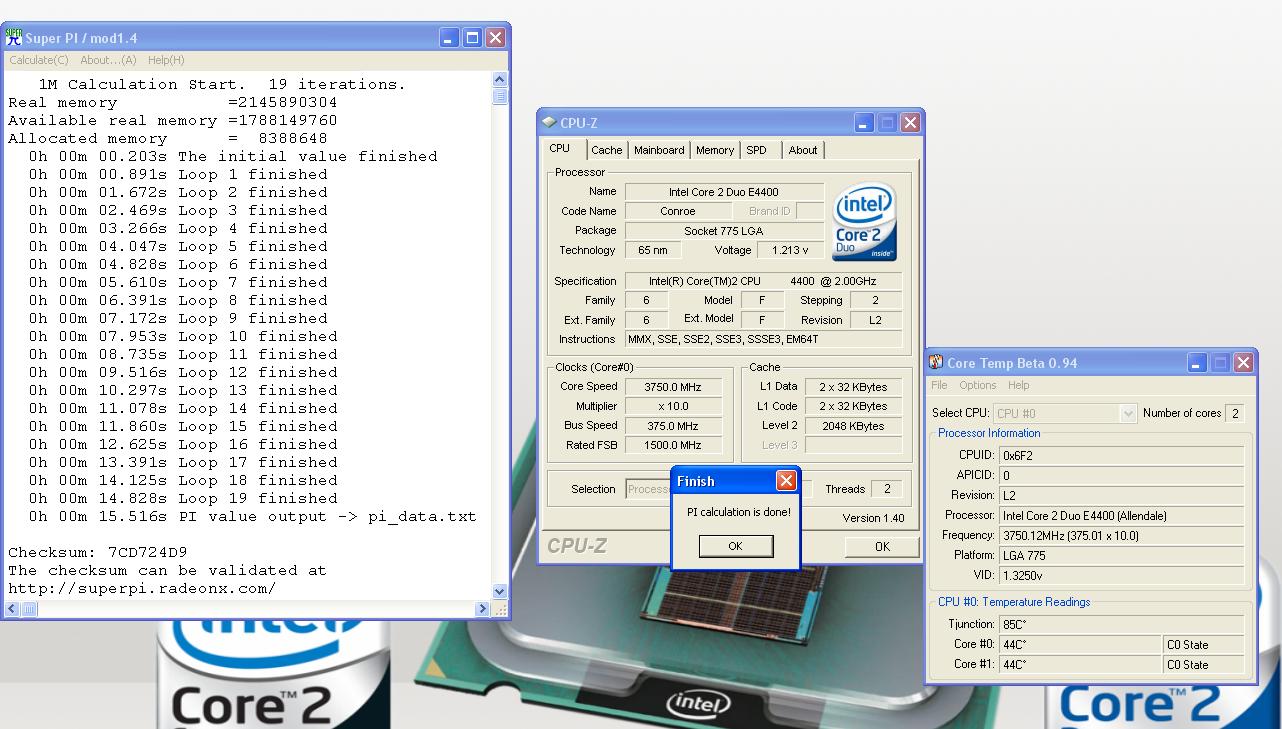1282x729 pixels.
Task: Minimize the Super PI window
Action: (449, 38)
